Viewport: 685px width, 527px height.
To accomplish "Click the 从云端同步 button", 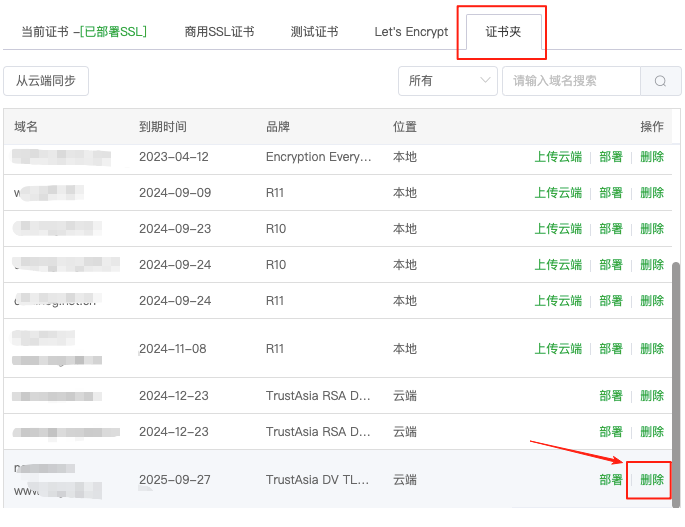I will (46, 81).
